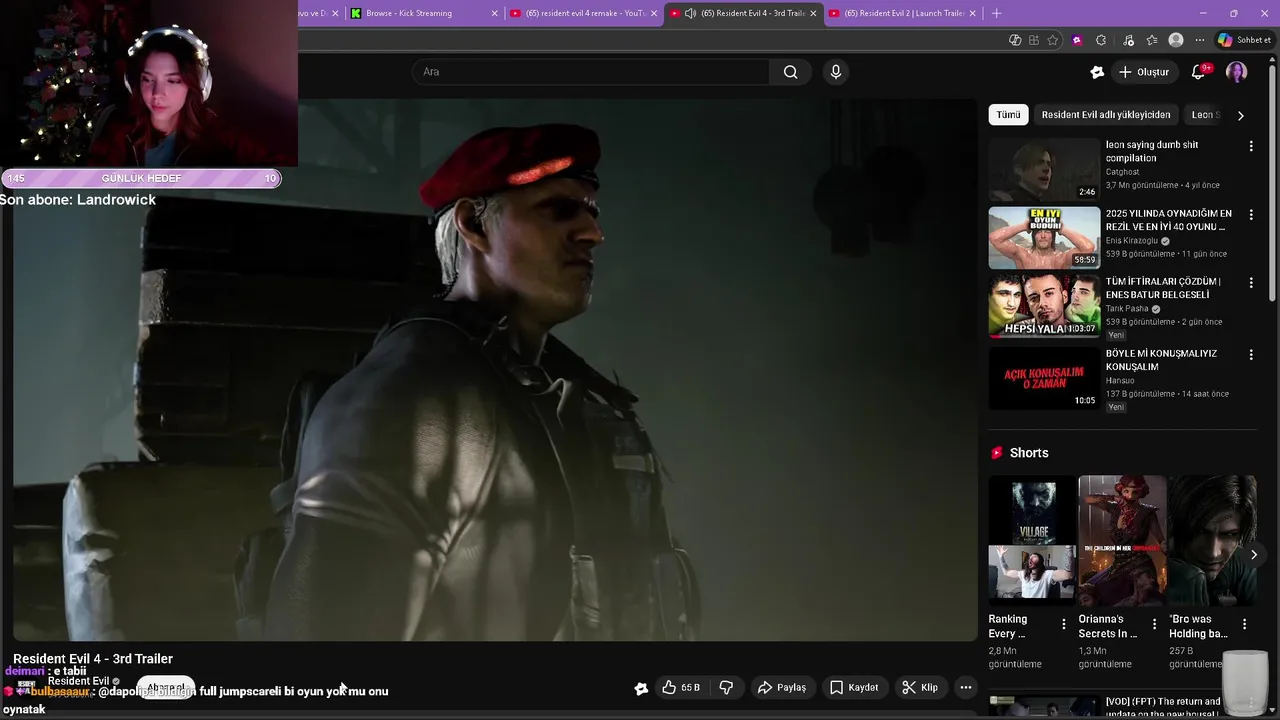Open the Açık Konuşalım O Zaman thumbnail

click(1044, 378)
